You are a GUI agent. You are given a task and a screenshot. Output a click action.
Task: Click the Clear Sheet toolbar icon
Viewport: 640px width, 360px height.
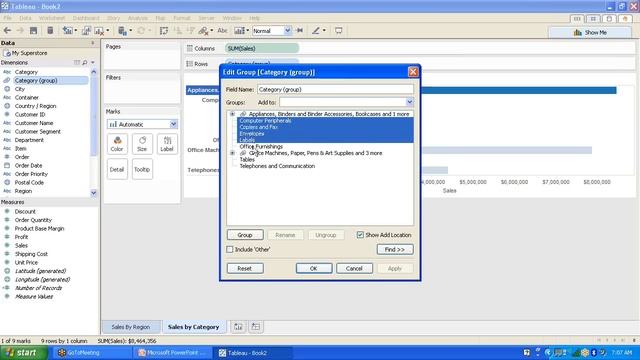coord(99,31)
